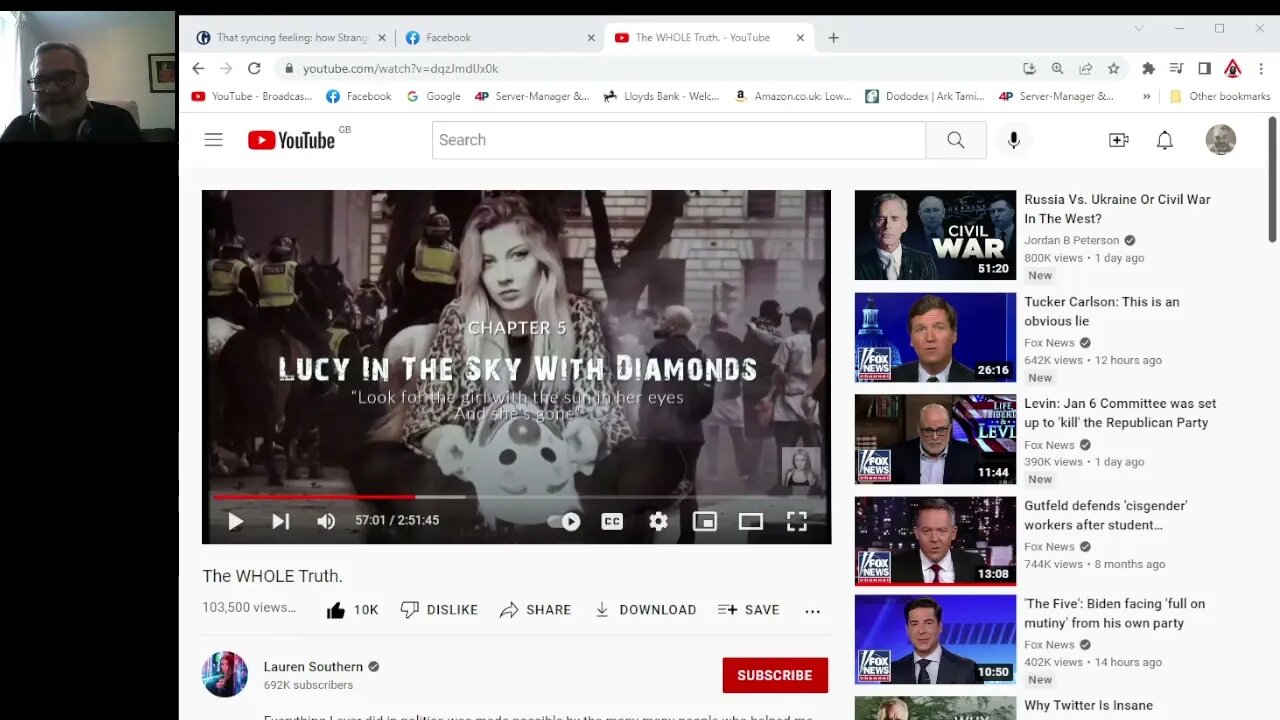Open Russia Vs. Ukraine Civil War thumbnail
Screen dimensions: 1280x720
coord(935,235)
